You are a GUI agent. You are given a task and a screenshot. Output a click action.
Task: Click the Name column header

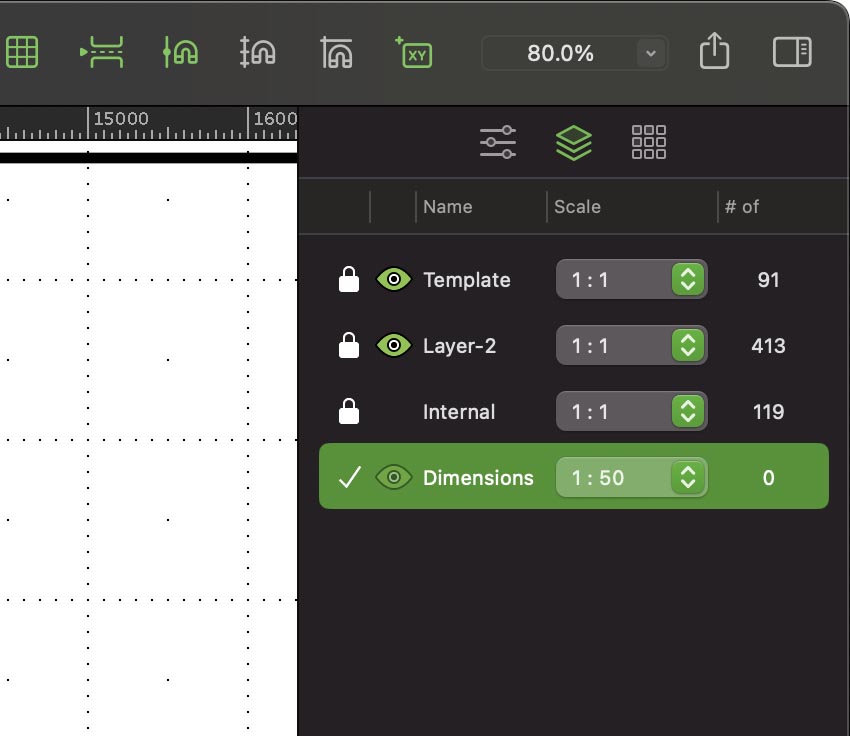pos(447,207)
